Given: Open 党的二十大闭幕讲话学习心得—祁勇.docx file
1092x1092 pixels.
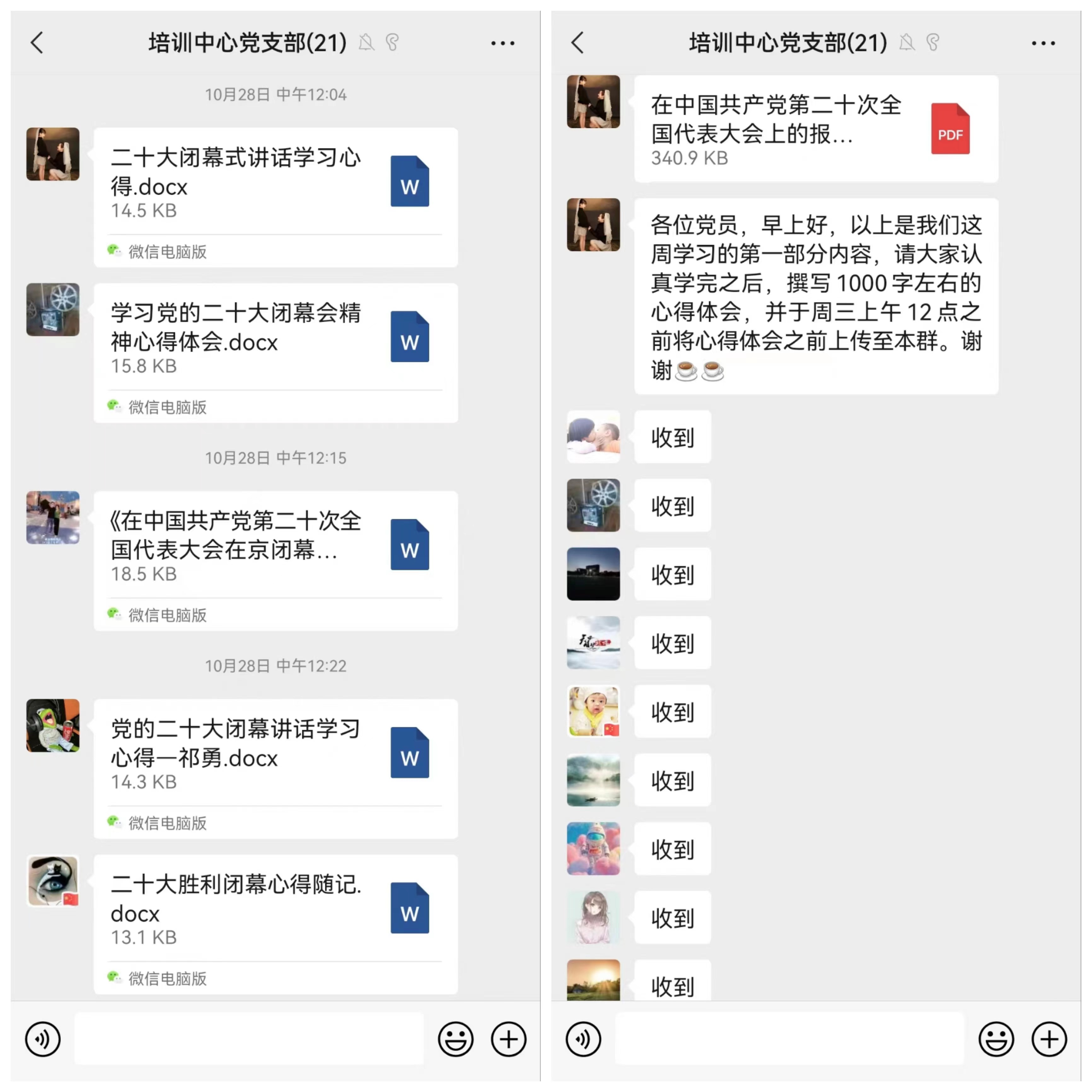Looking at the screenshot, I should (x=276, y=769).
